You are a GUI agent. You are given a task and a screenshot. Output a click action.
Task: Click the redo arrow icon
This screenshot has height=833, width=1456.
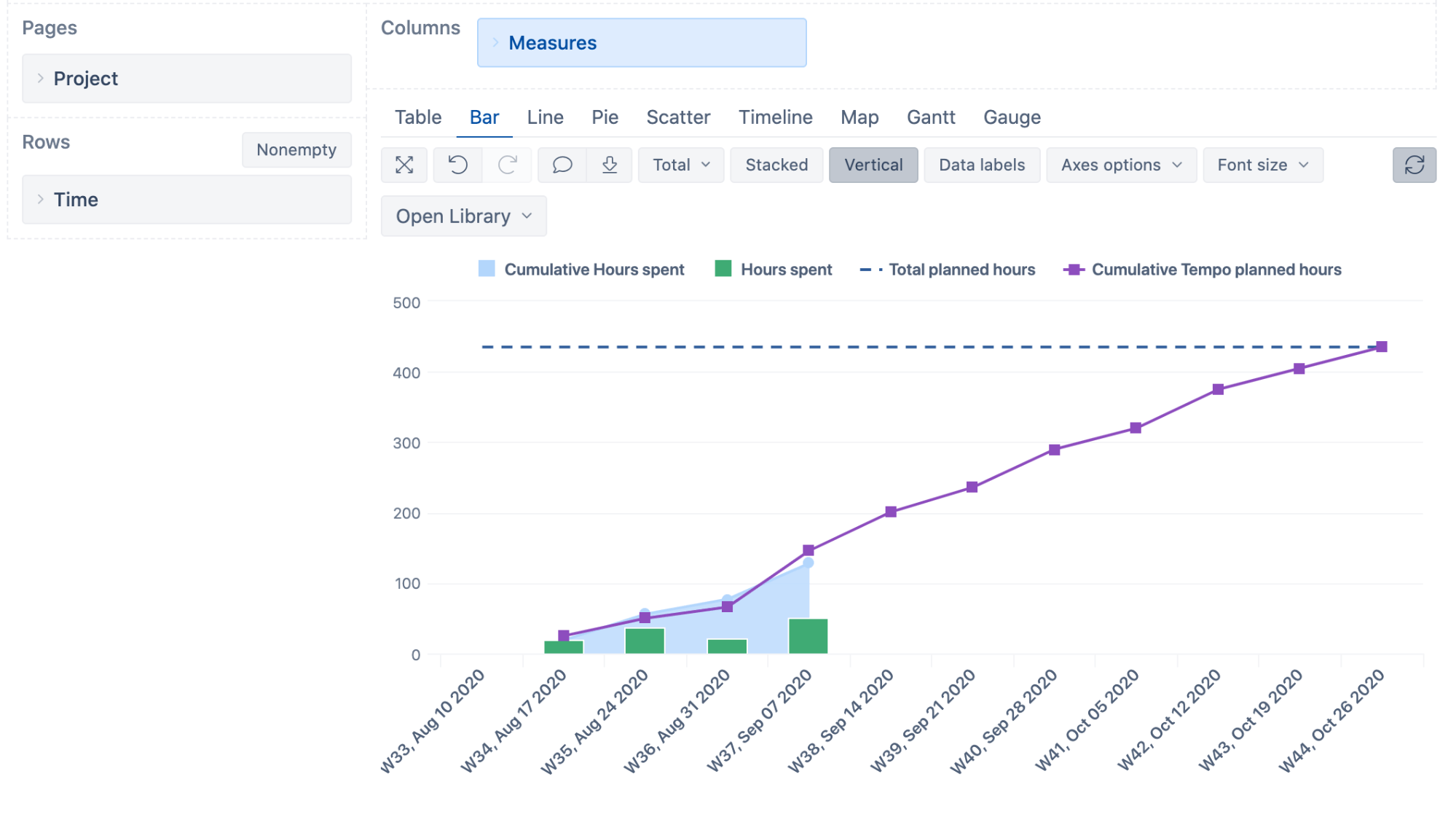click(x=508, y=165)
